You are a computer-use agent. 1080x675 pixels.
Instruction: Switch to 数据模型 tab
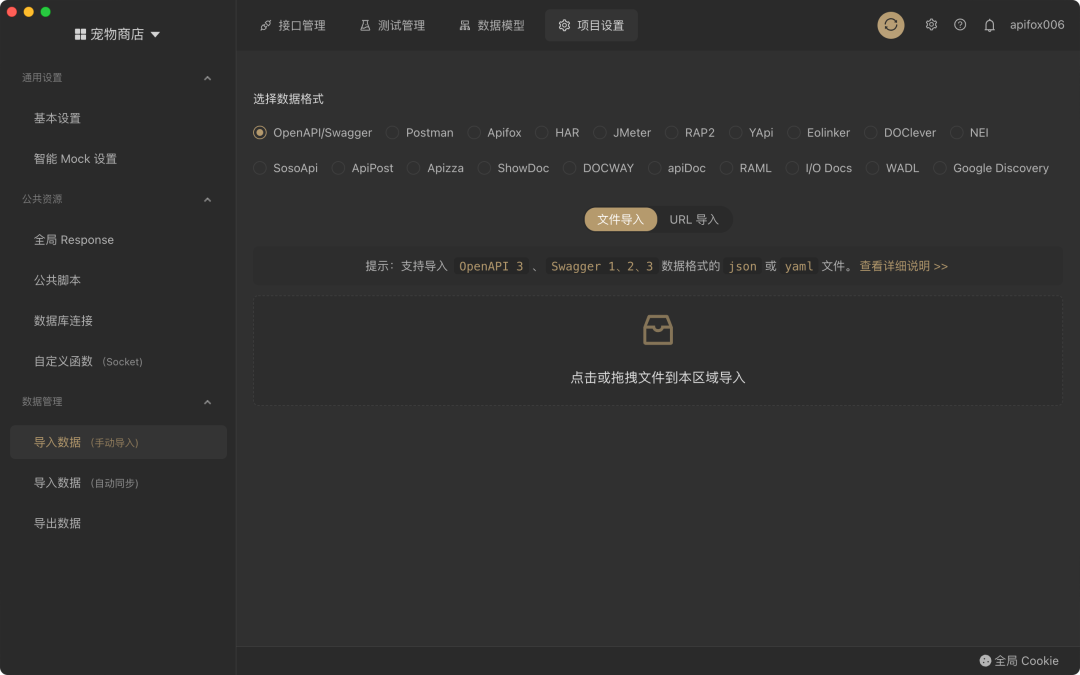(492, 25)
